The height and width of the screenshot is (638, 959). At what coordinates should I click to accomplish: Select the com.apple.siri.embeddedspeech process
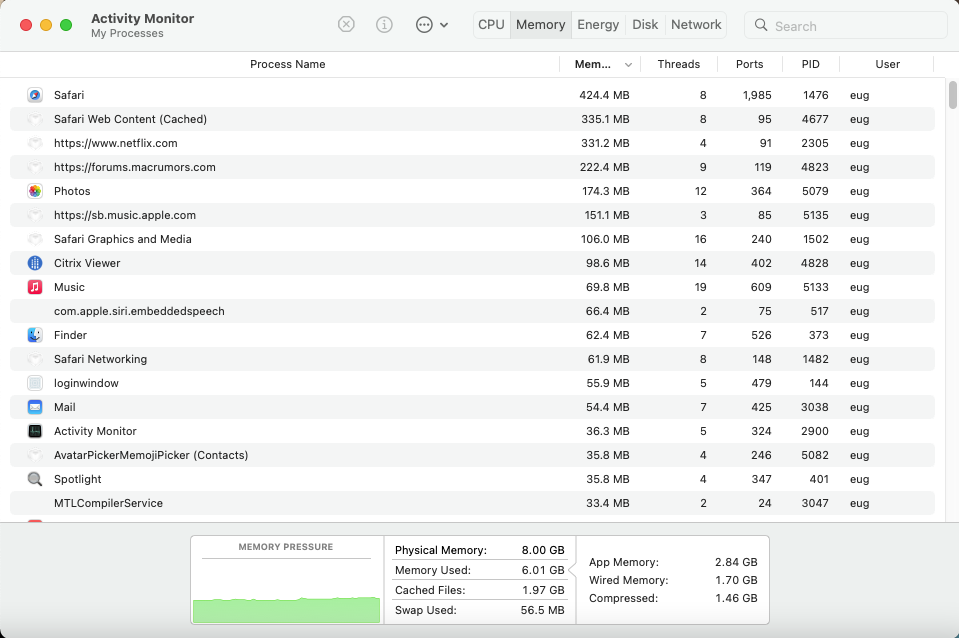click(139, 311)
